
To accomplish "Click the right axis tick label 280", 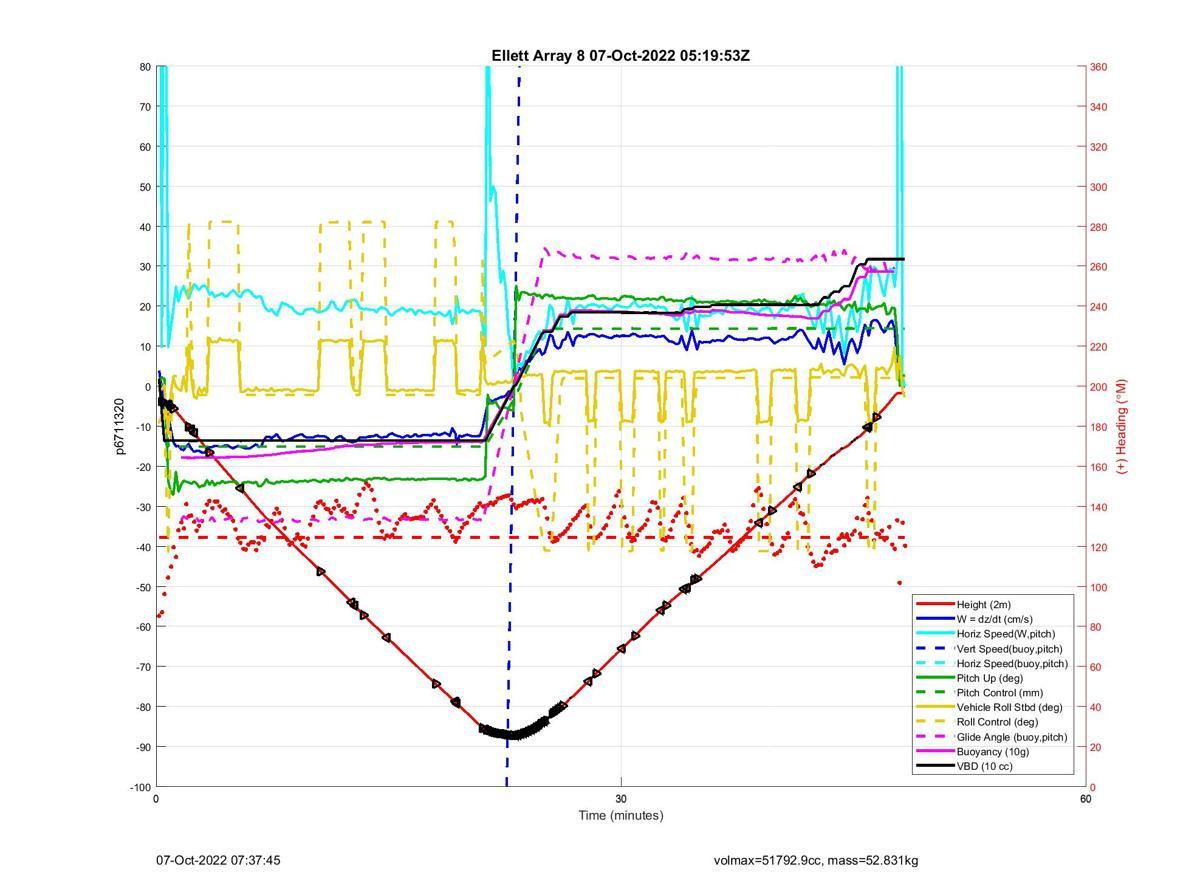I will [1098, 227].
